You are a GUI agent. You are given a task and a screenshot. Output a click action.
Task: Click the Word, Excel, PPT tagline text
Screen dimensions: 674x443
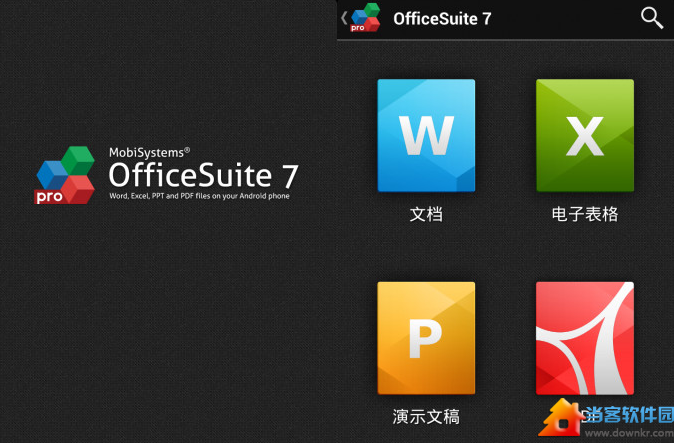point(199,196)
